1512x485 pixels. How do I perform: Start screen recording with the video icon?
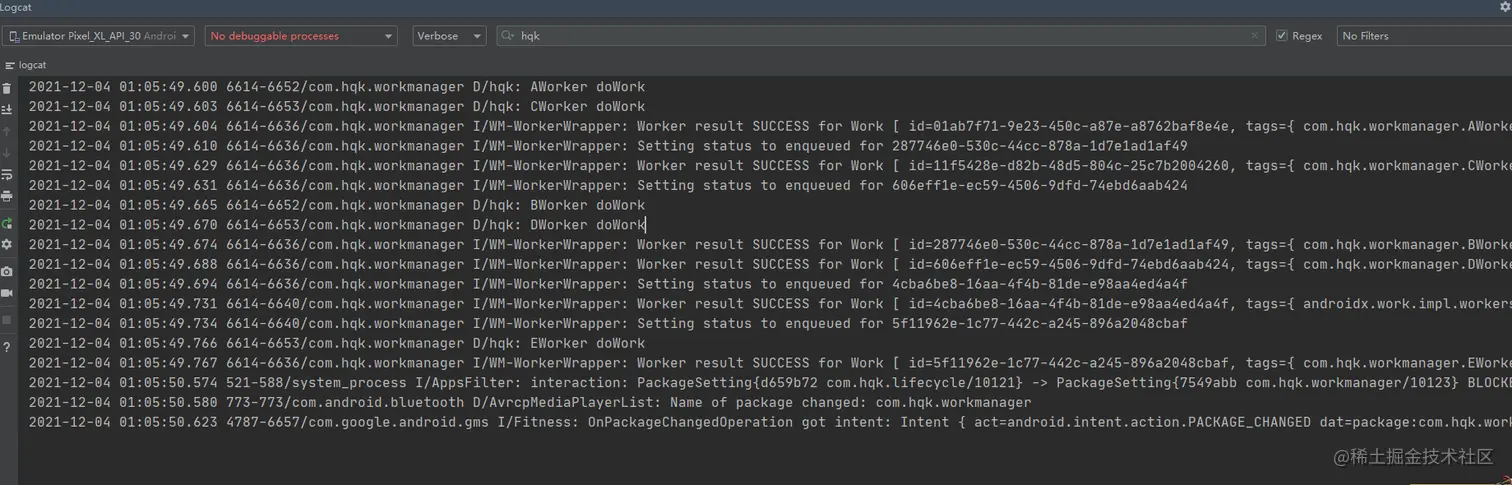coord(7,293)
